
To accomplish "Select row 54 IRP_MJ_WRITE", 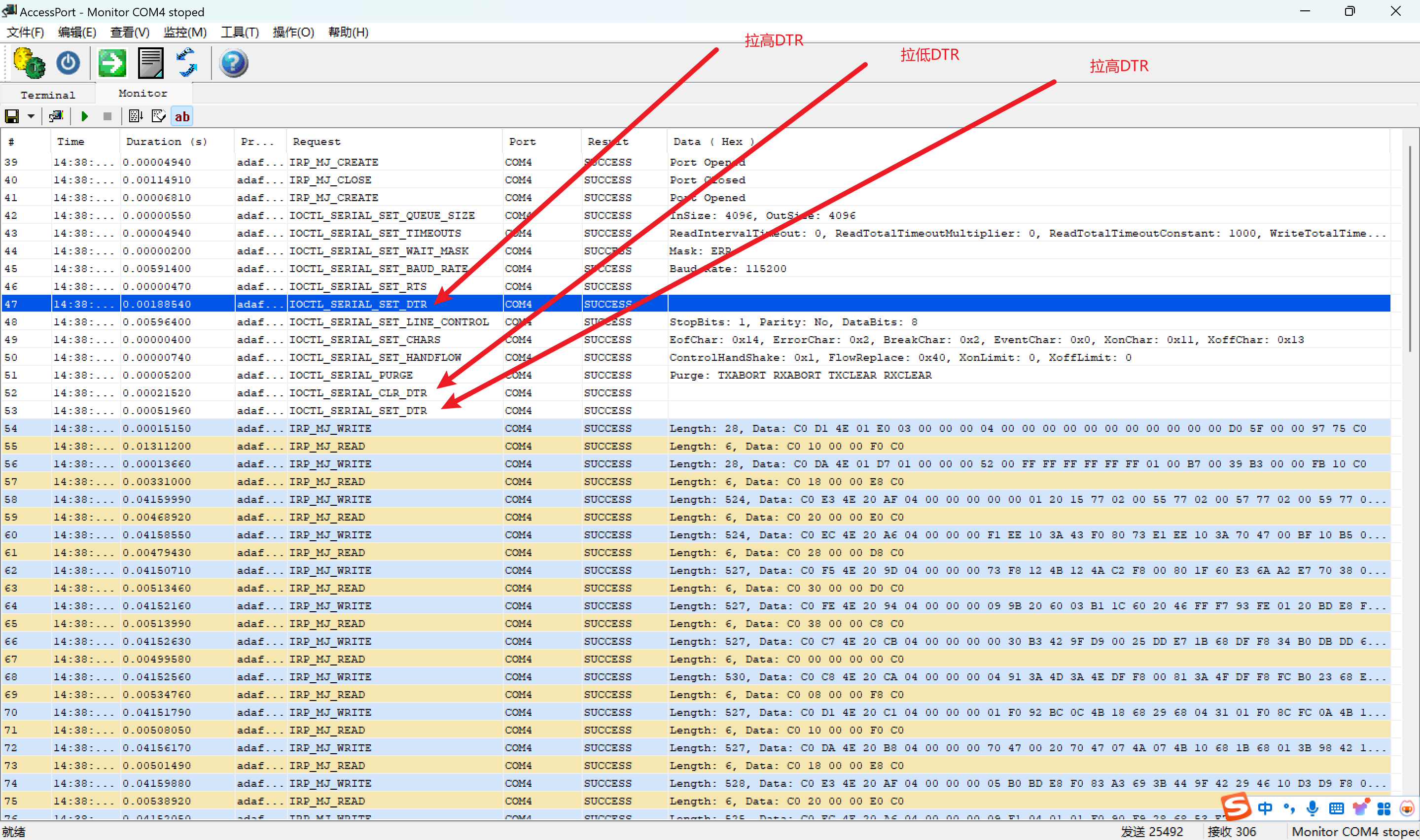I will coord(696,428).
